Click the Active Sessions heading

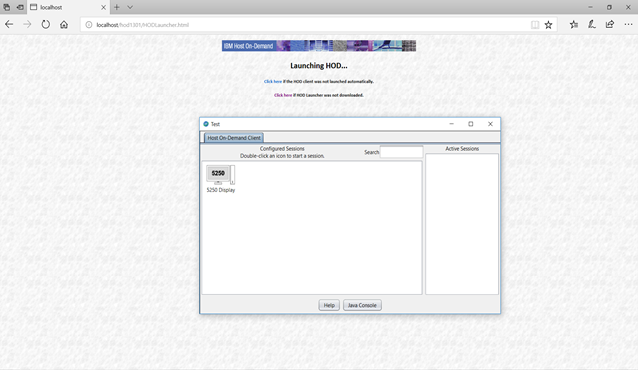click(x=462, y=149)
